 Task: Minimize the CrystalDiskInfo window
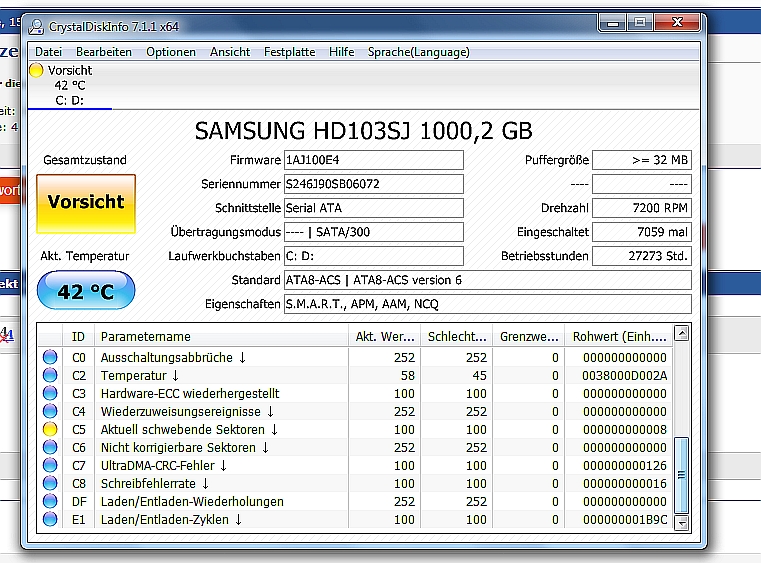pos(613,22)
